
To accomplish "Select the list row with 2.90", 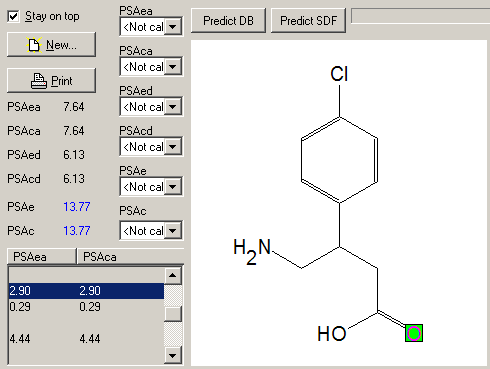I will coord(86,291).
